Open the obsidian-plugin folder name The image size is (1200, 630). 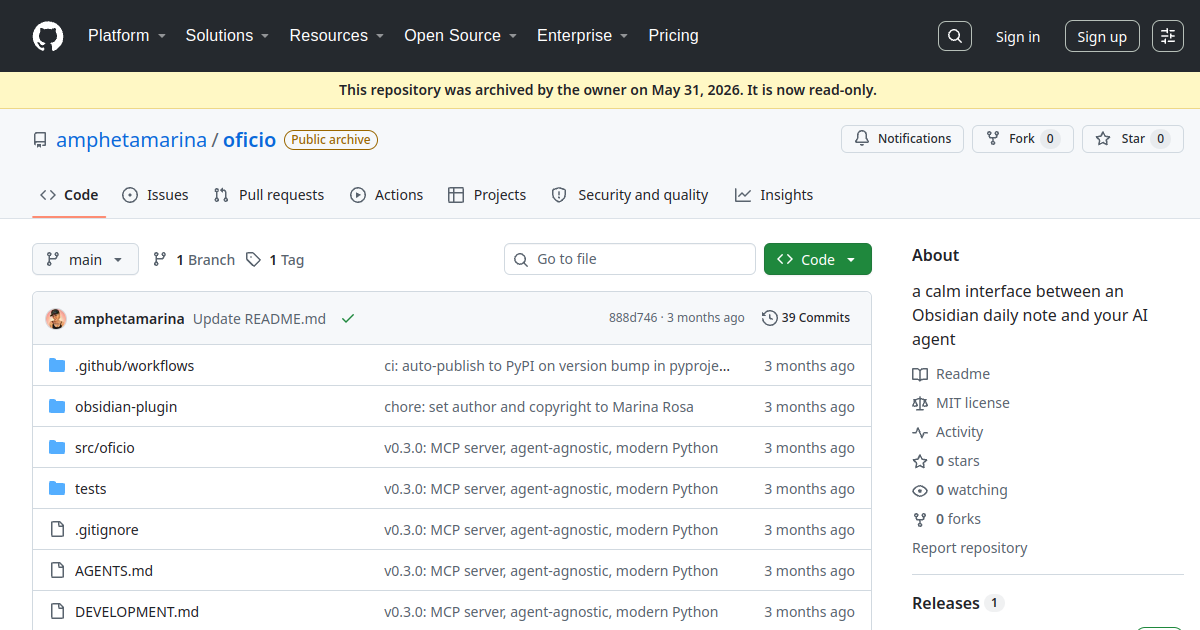pyautogui.click(x=126, y=407)
